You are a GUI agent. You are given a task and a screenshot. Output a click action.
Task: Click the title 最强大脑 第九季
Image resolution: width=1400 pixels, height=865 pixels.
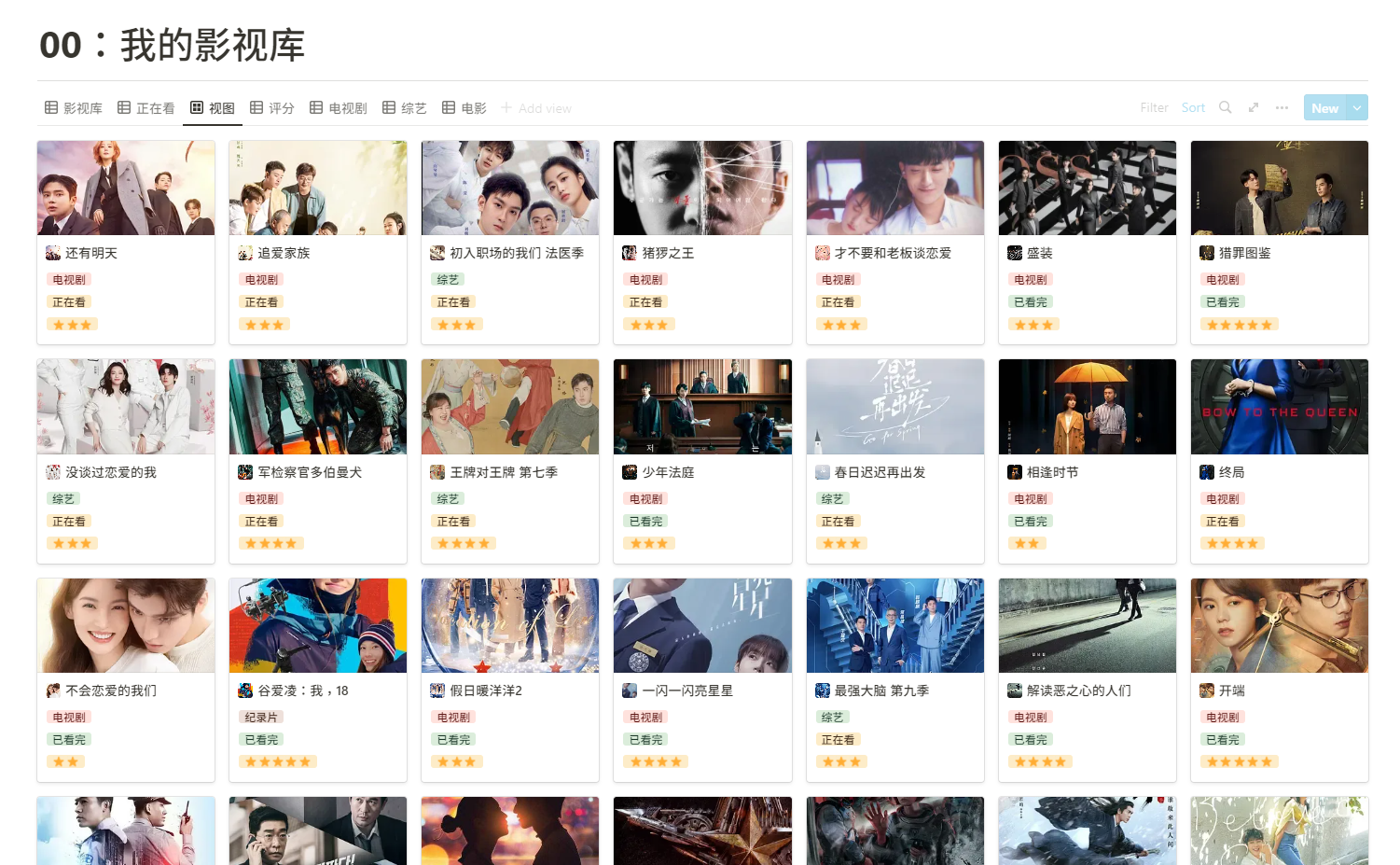pos(881,691)
